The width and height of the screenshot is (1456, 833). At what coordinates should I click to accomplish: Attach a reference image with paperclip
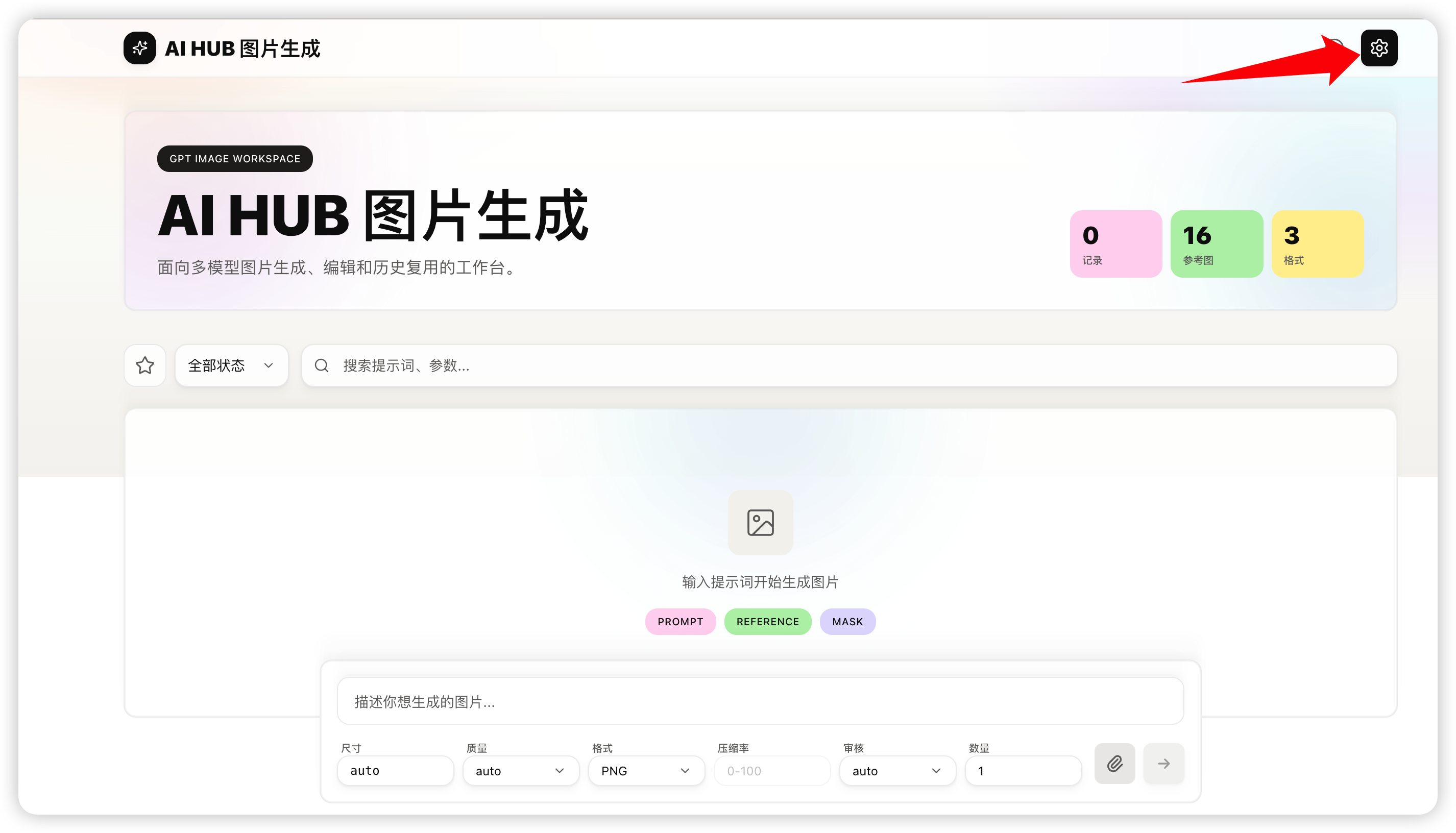pyautogui.click(x=1114, y=763)
